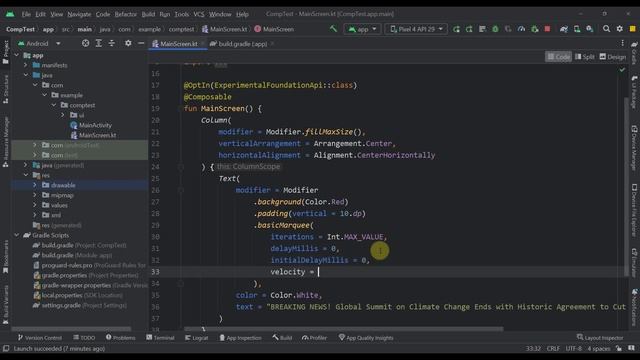Open the Problems tool window
The width and height of the screenshot is (640, 360).
point(120,338)
